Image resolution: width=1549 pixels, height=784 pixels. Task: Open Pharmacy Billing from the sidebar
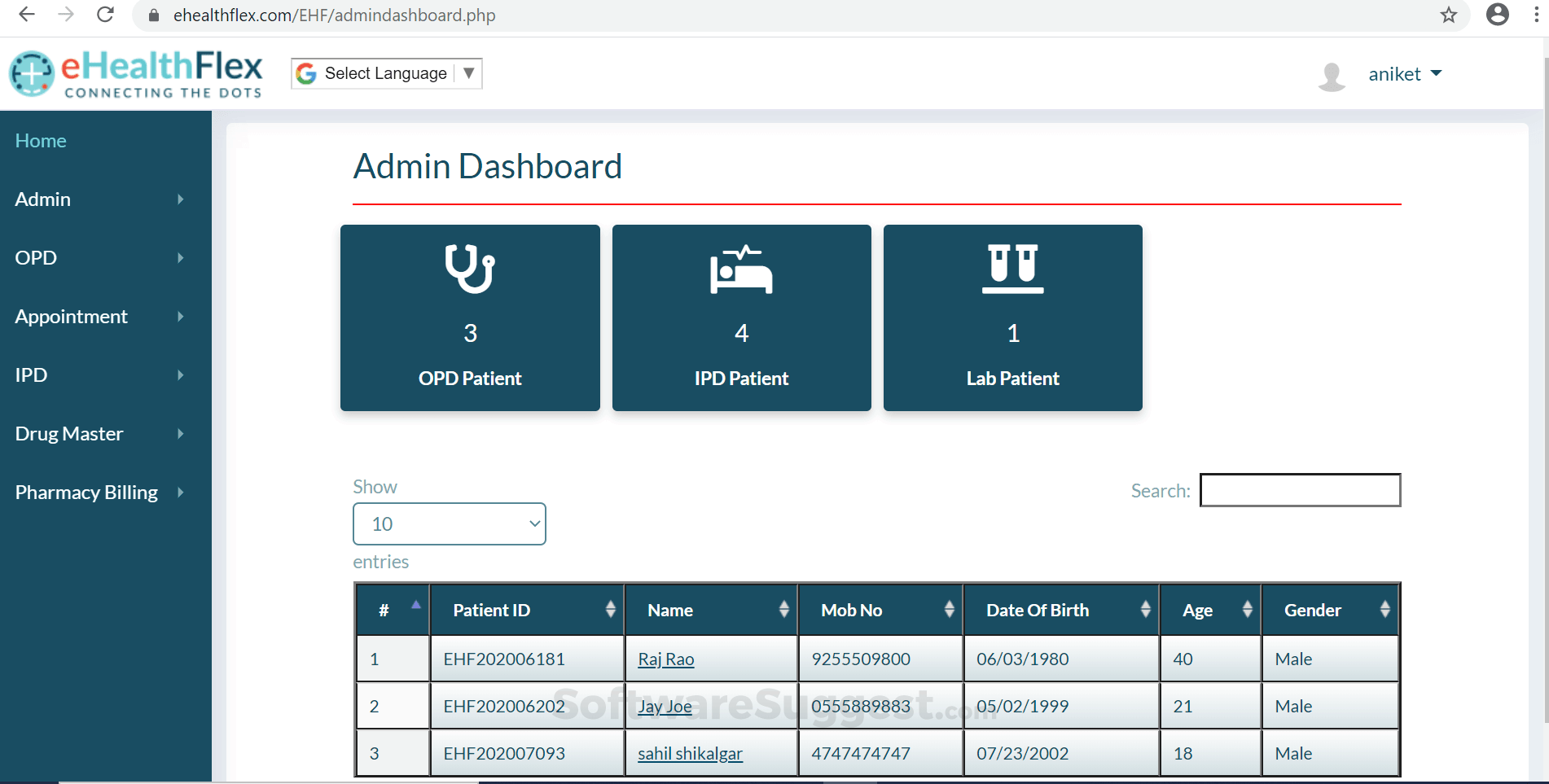[86, 492]
